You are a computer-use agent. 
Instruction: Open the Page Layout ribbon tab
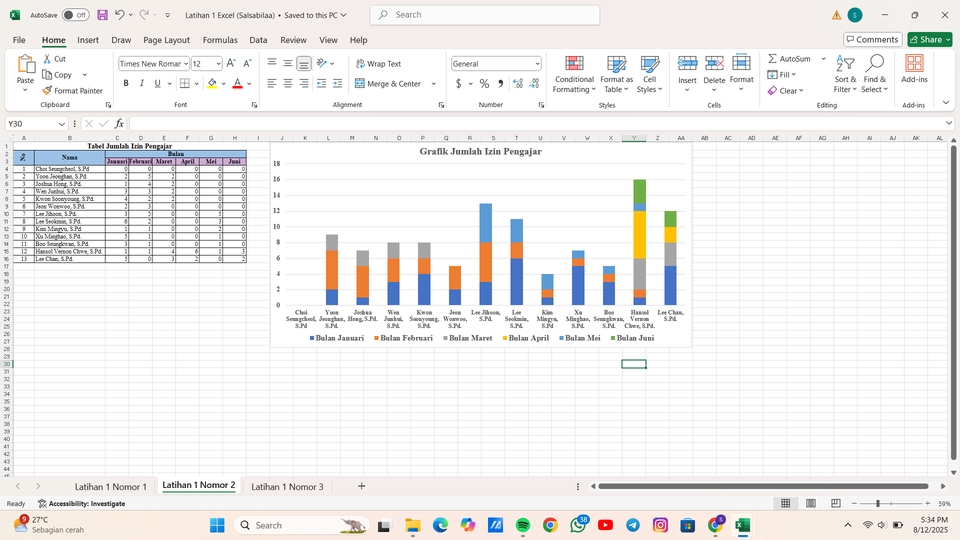pos(167,40)
